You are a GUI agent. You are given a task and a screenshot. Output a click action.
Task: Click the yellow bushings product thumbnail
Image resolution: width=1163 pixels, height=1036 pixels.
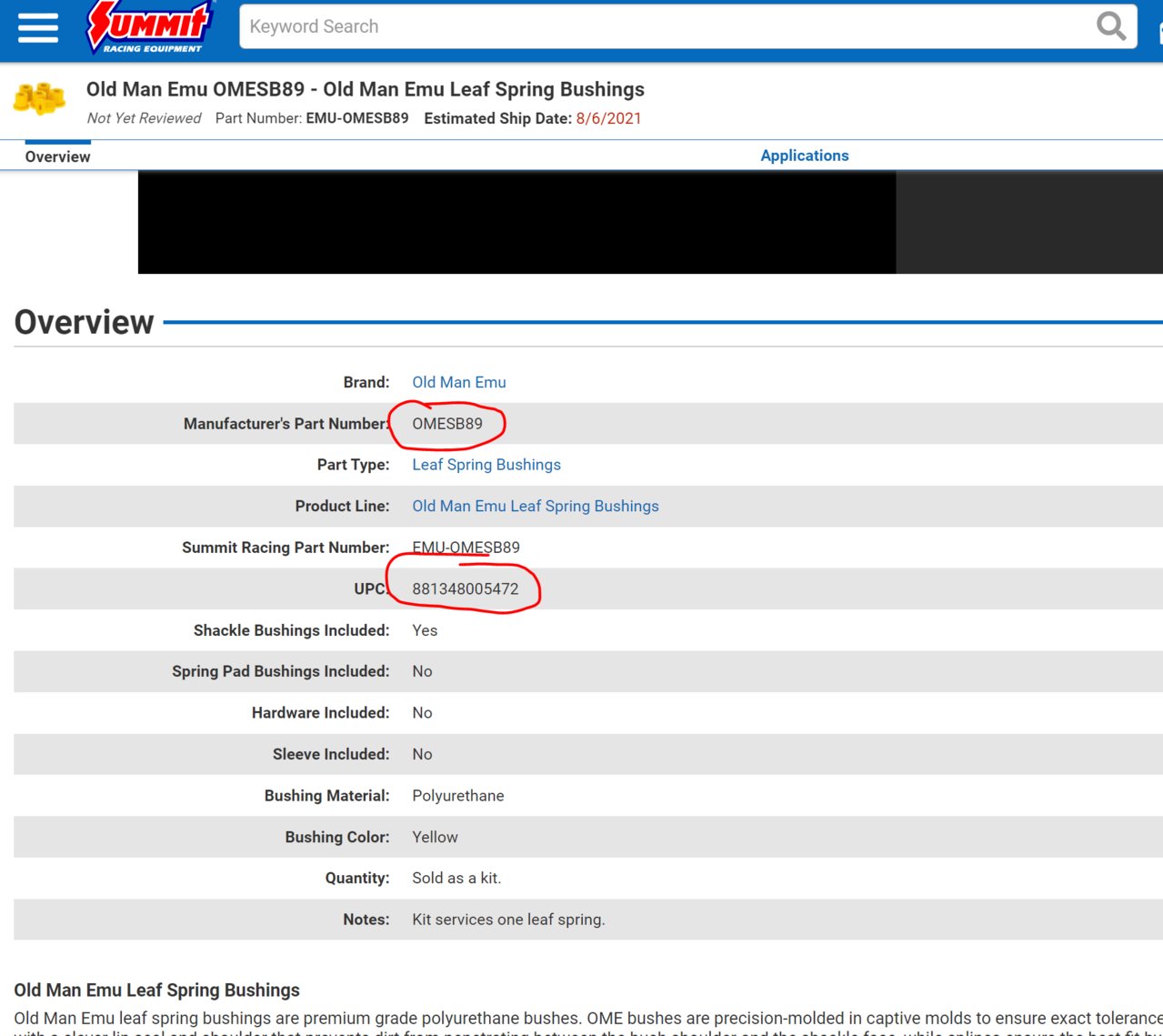[39, 98]
